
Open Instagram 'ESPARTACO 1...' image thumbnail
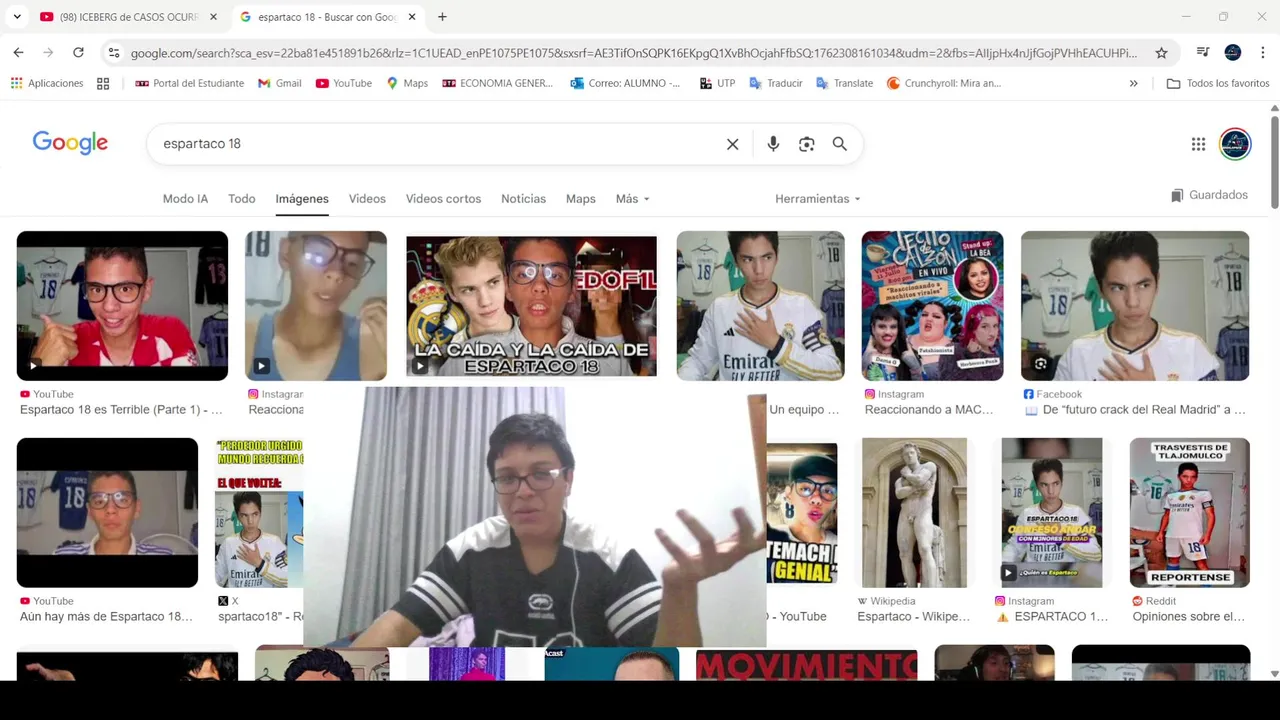point(1052,512)
